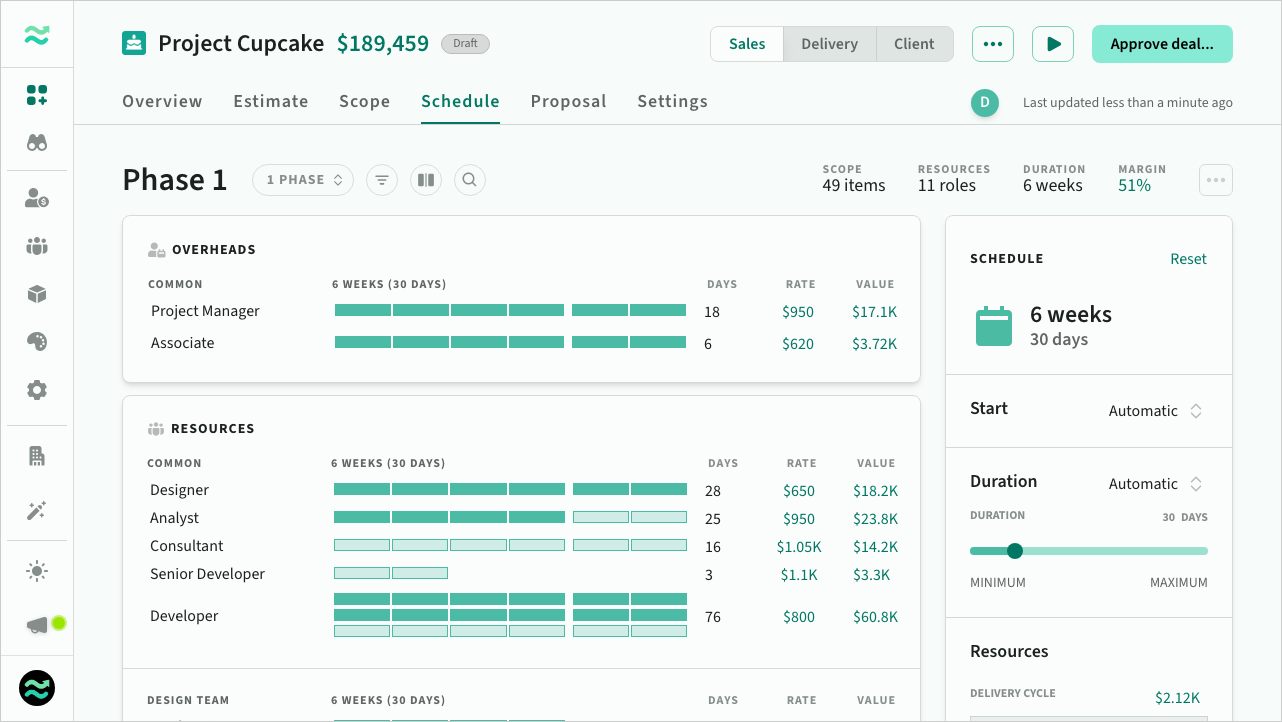Click the filter icon beside Phase 1
The image size is (1282, 722).
tap(381, 180)
